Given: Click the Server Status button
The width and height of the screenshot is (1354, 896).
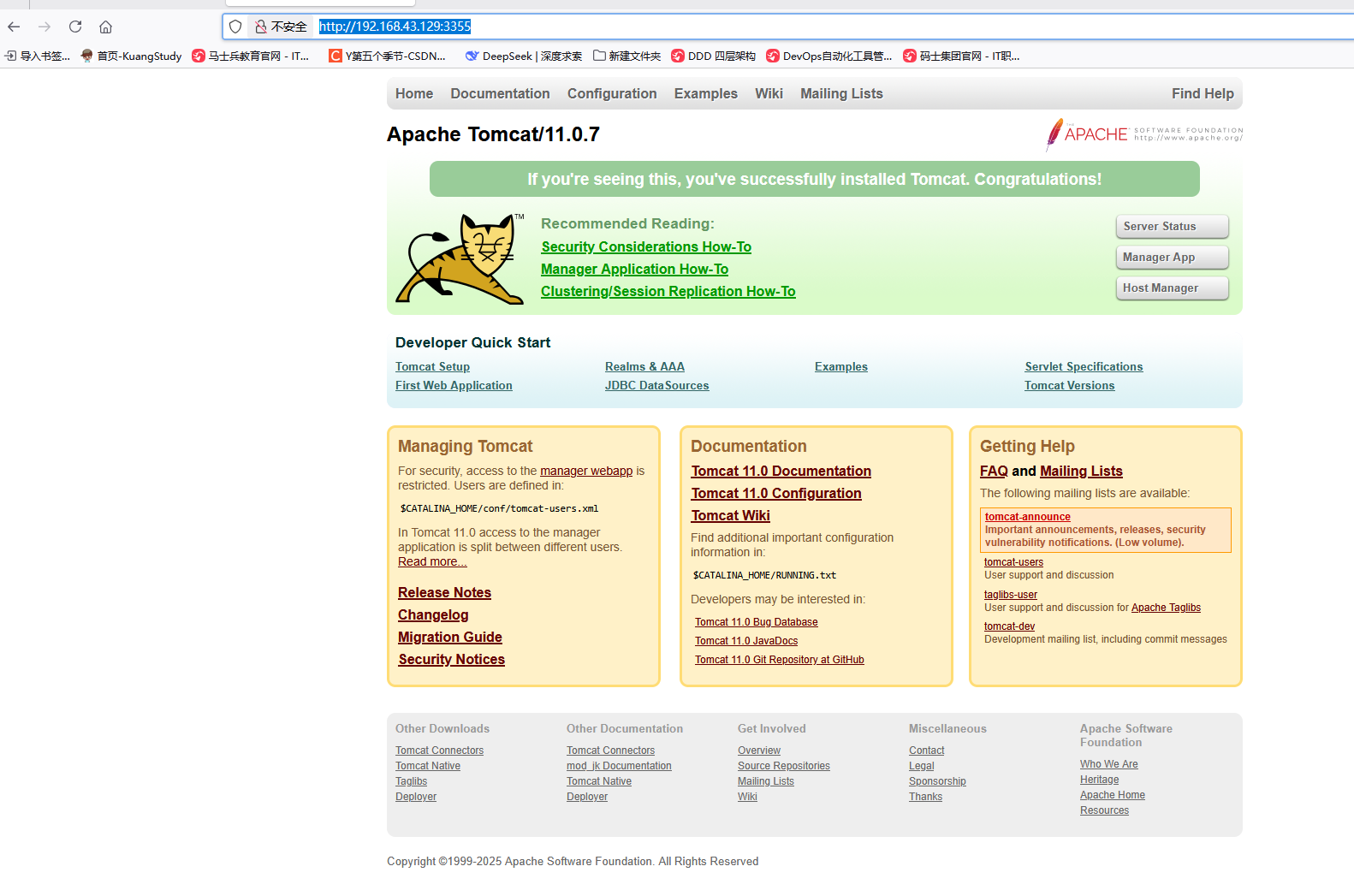Looking at the screenshot, I should click(x=1172, y=226).
